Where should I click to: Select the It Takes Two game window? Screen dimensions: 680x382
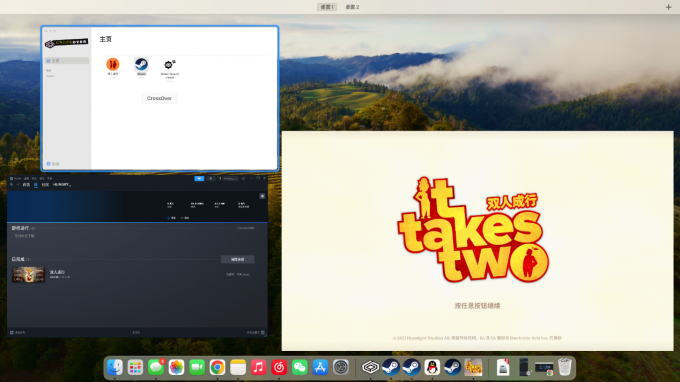pyautogui.click(x=477, y=241)
